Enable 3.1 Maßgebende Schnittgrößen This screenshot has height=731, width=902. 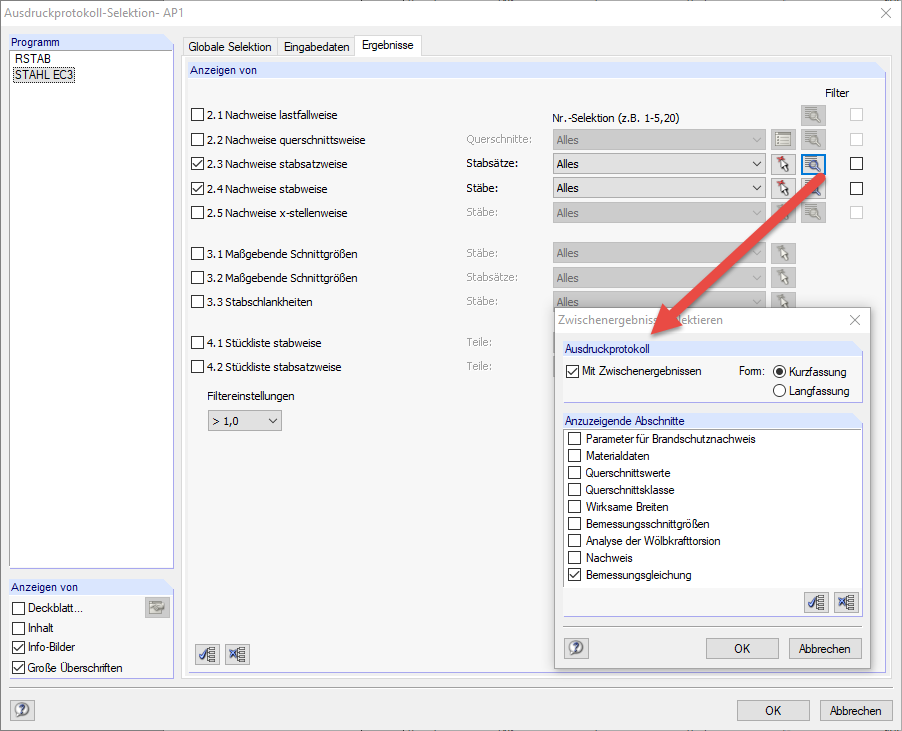197,254
